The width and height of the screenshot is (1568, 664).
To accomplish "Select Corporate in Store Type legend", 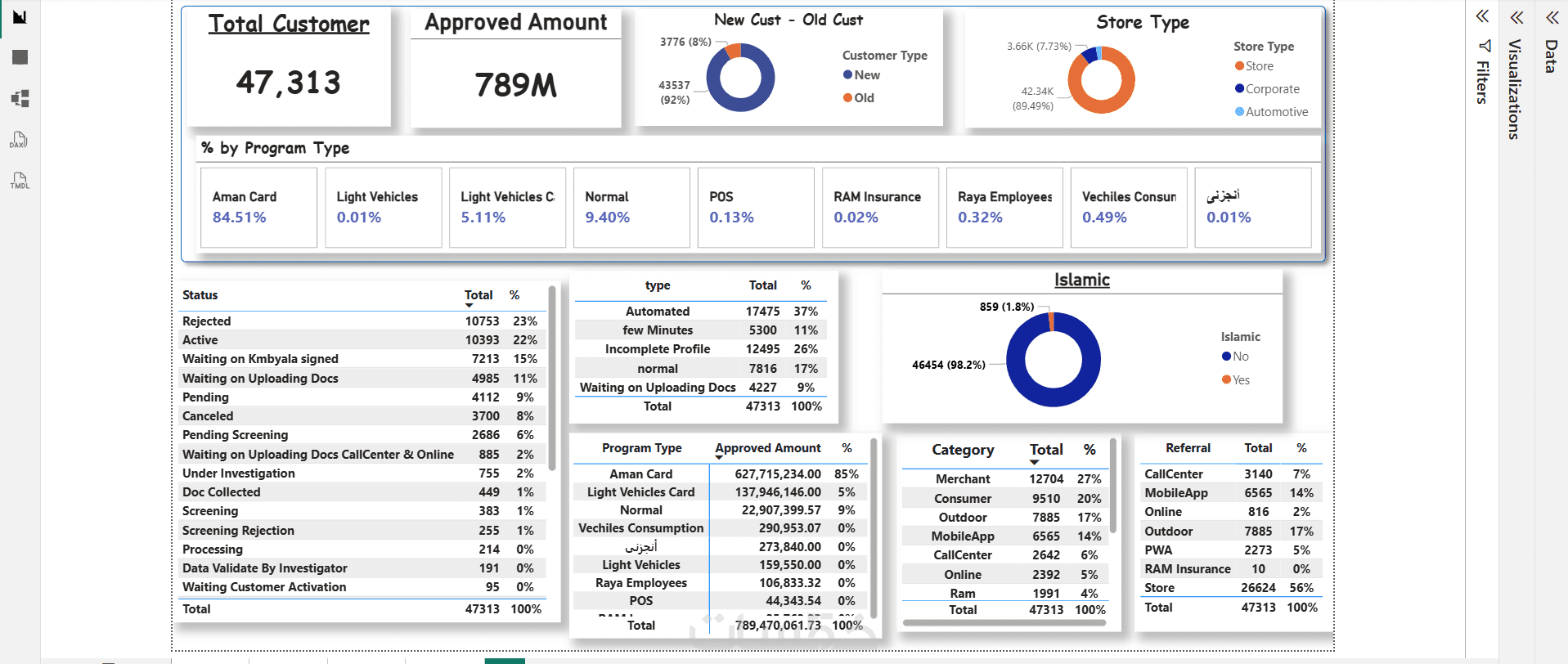I will (x=1267, y=89).
